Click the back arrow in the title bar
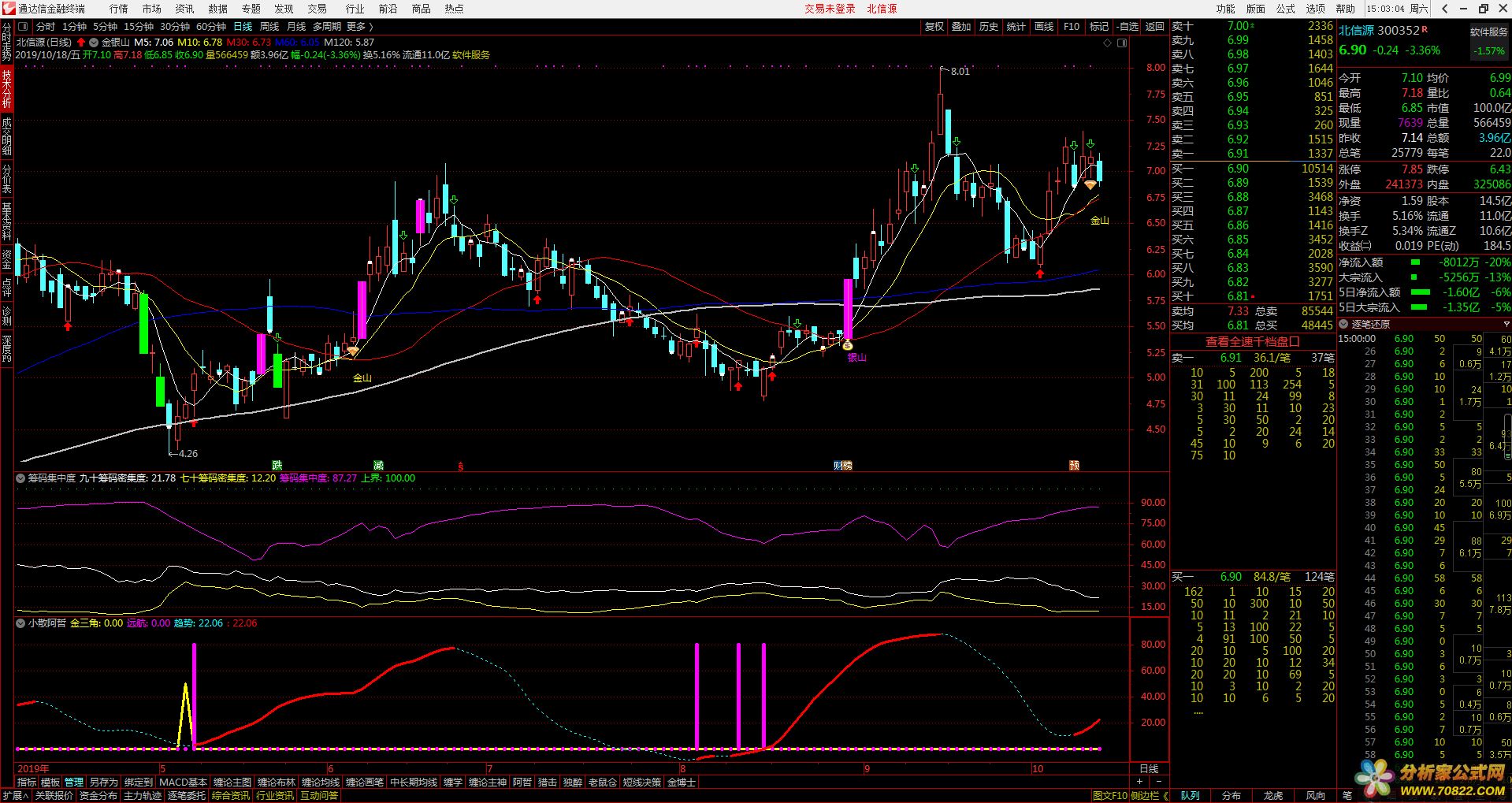 click(x=1445, y=9)
